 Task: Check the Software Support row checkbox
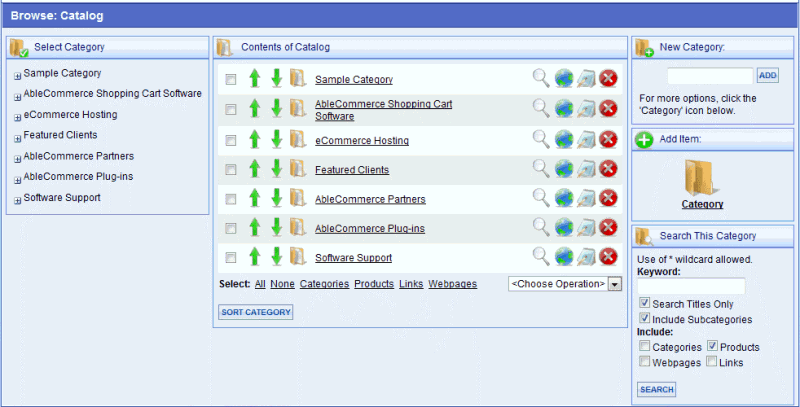pyautogui.click(x=231, y=258)
